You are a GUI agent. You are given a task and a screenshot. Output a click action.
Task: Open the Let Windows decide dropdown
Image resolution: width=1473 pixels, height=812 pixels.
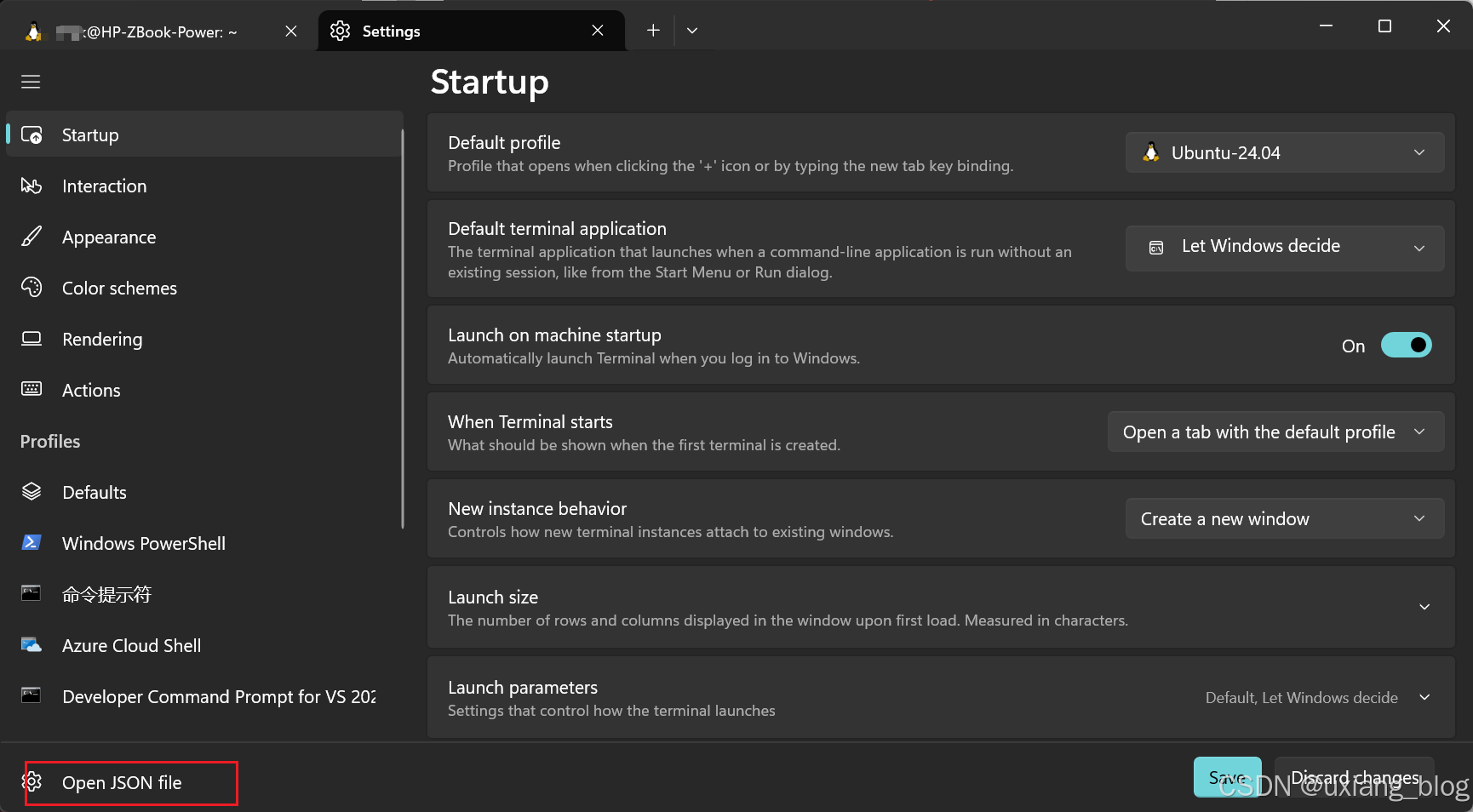1285,248
